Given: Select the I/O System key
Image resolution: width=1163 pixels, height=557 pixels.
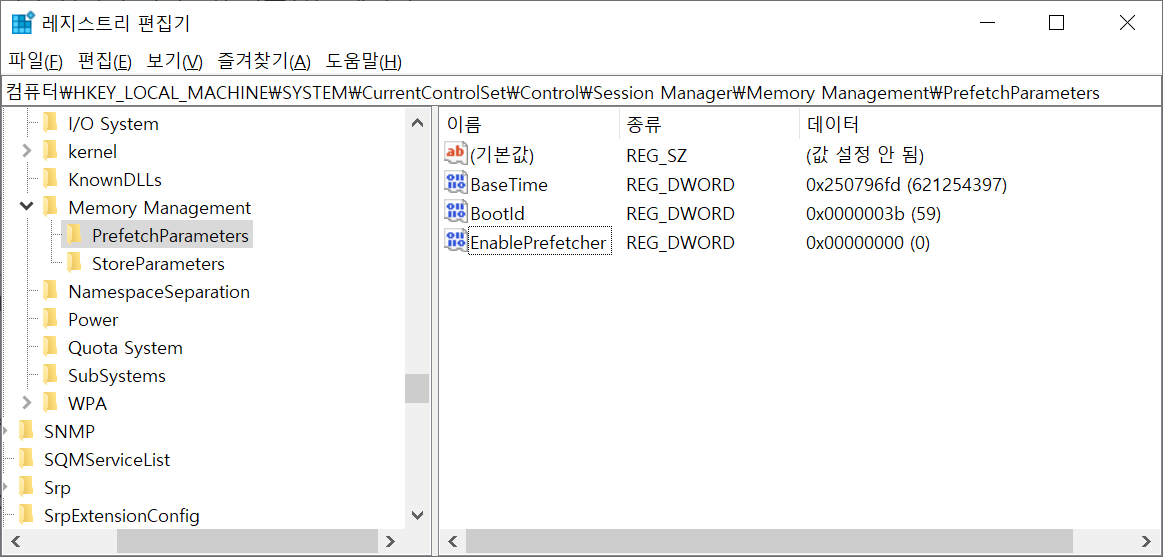Looking at the screenshot, I should (113, 124).
